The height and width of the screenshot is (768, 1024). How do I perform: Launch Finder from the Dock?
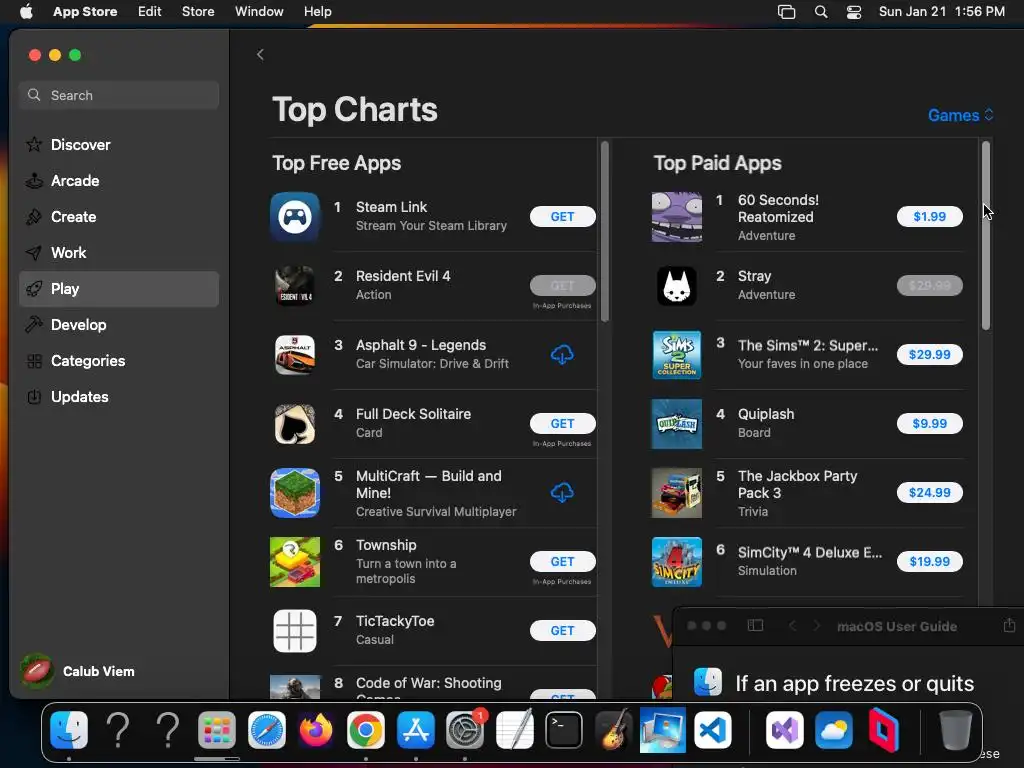point(69,729)
